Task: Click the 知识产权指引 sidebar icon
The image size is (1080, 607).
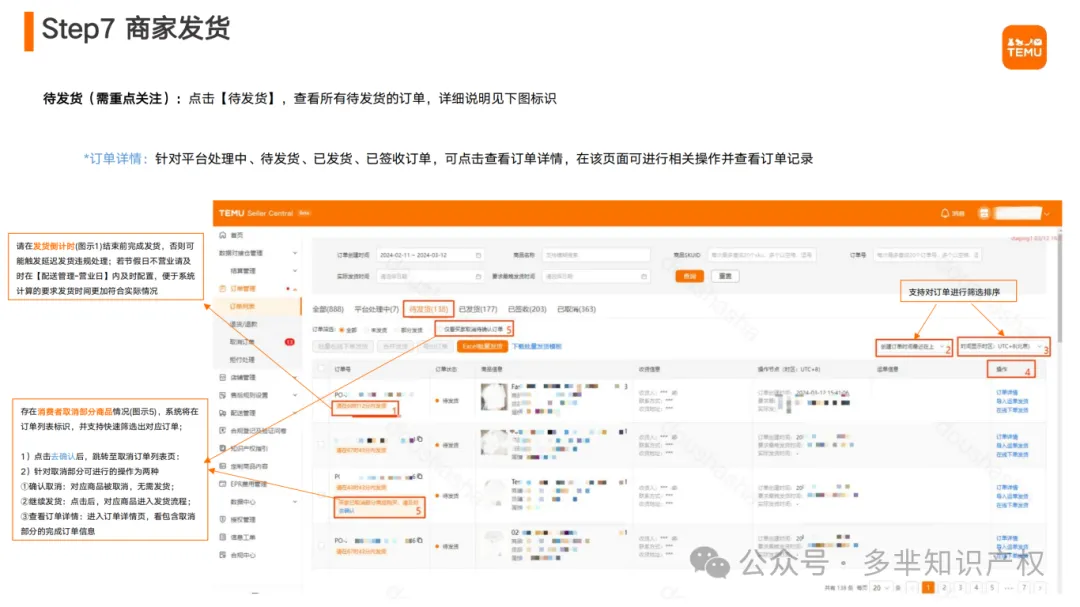Action: click(x=222, y=449)
